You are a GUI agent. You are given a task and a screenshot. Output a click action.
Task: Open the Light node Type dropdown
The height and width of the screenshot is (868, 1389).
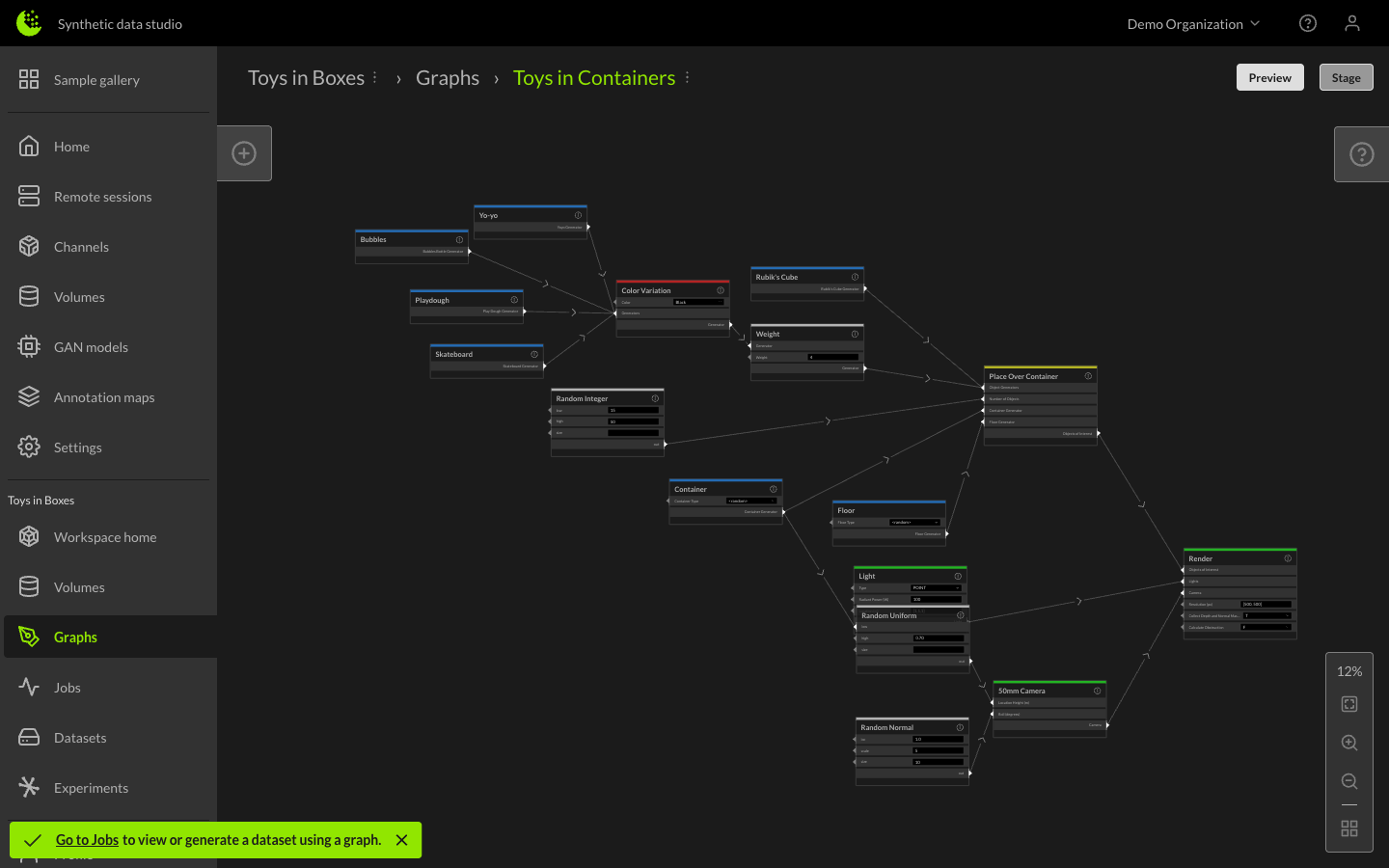936,587
